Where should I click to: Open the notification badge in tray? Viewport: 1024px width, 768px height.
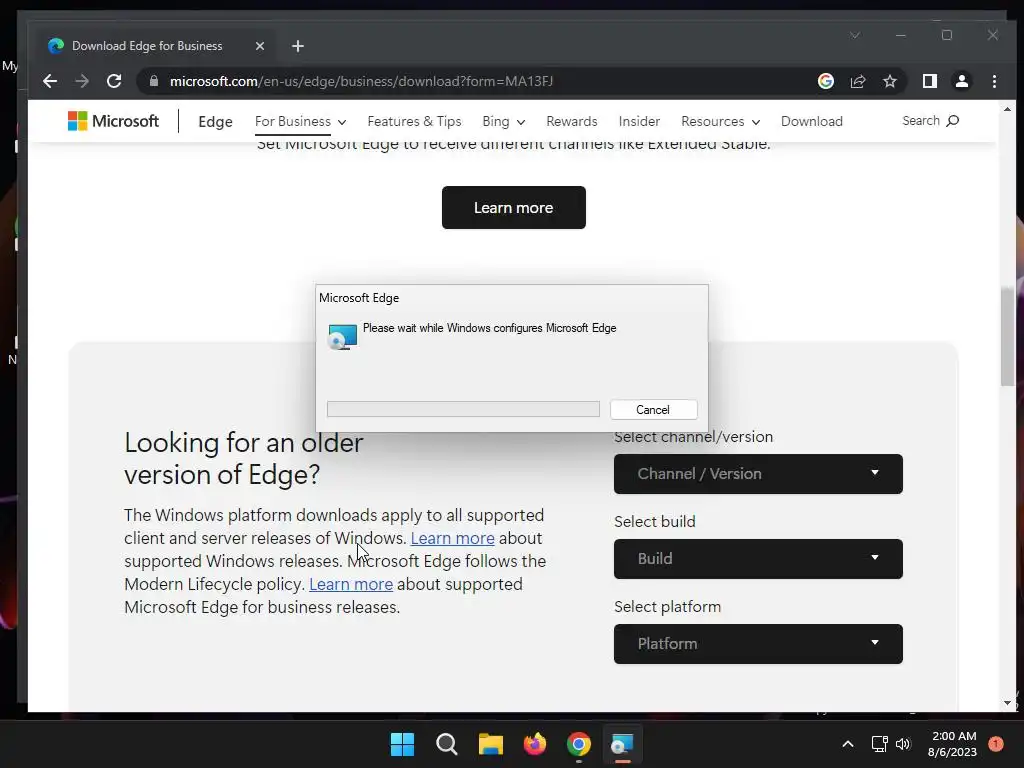996,744
